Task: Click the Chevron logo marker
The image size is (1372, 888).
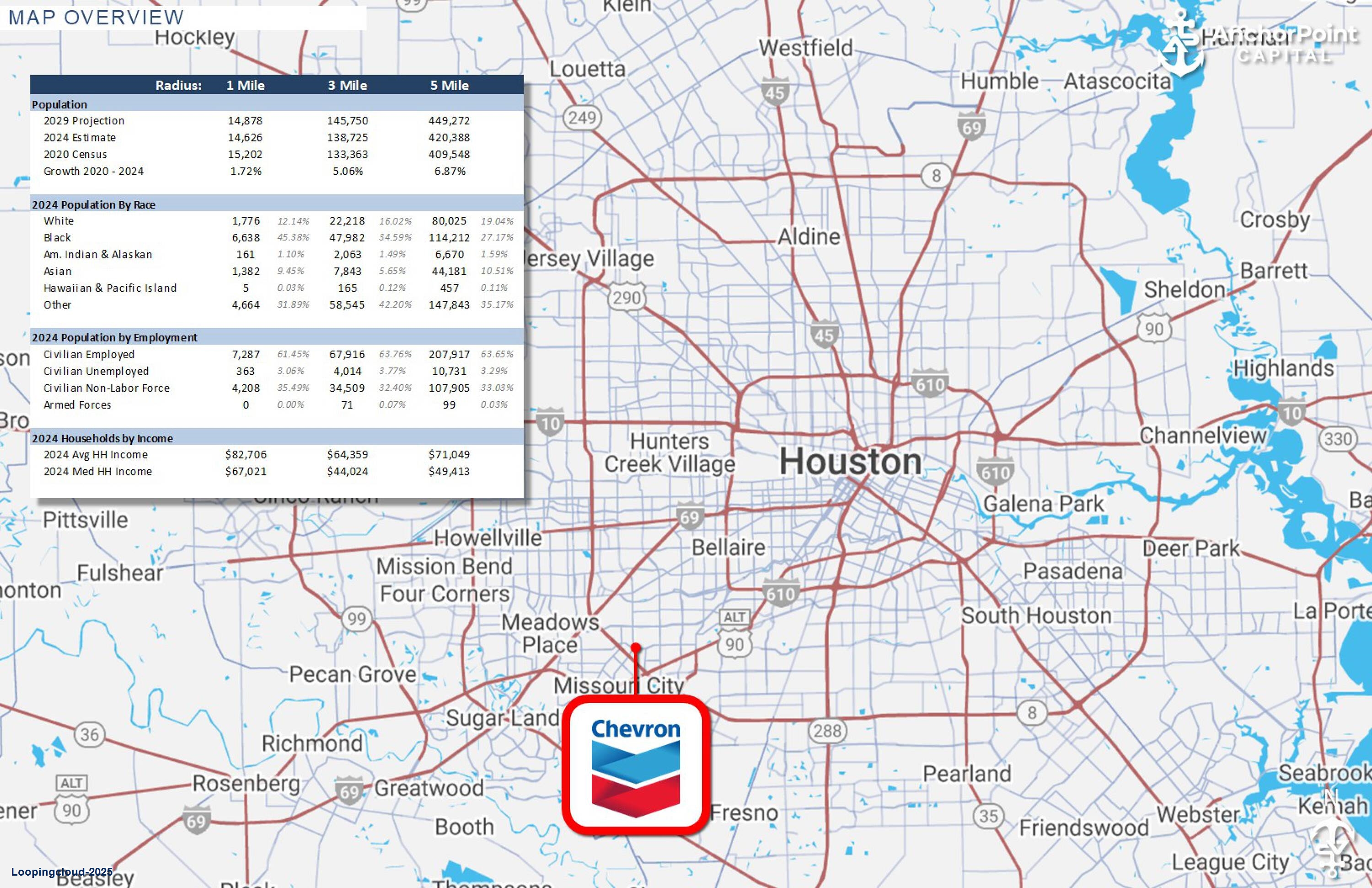Action: pyautogui.click(x=635, y=764)
